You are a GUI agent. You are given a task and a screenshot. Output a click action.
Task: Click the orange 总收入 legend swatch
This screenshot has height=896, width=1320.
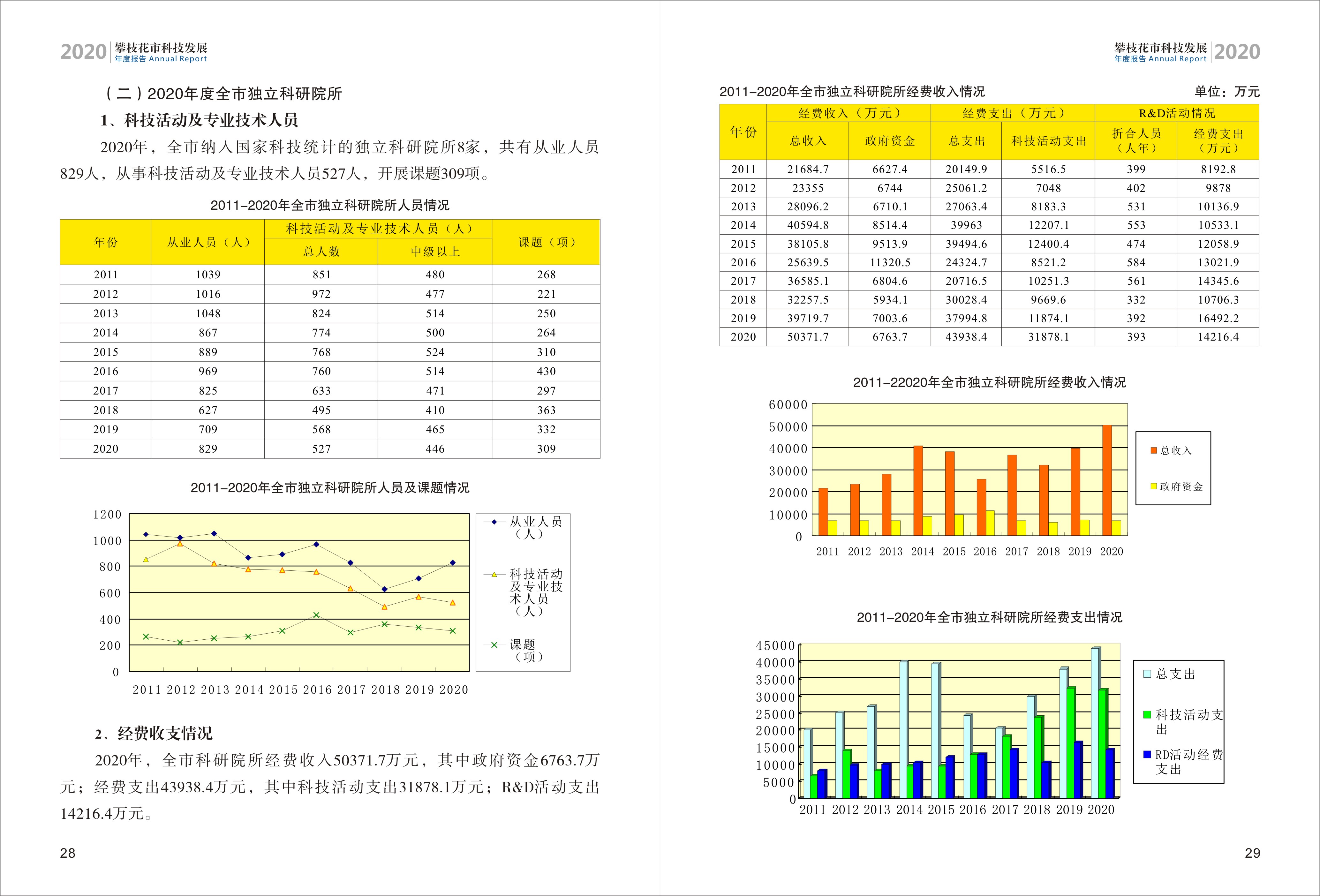coord(1154,450)
